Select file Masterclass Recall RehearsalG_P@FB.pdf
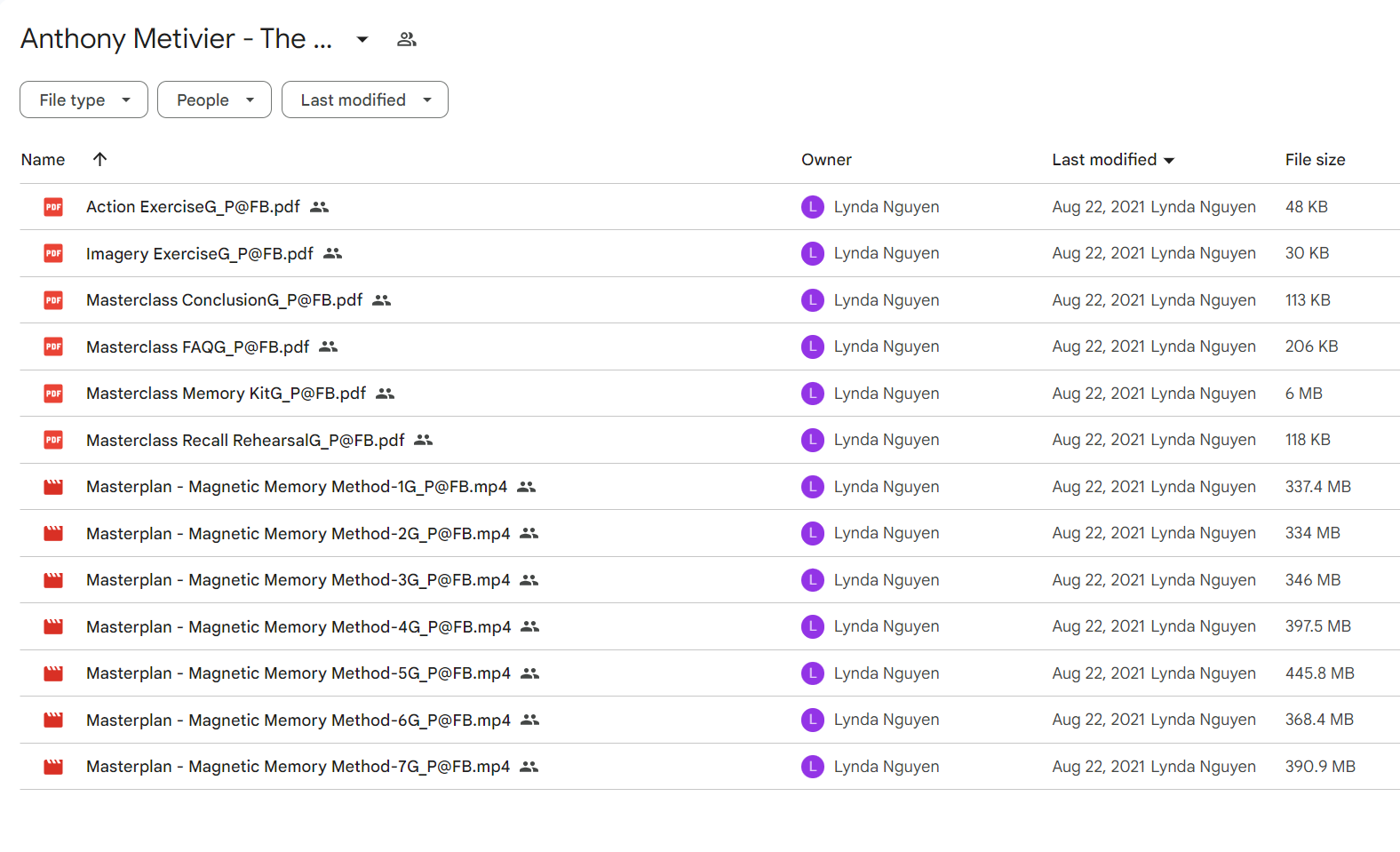The image size is (1400, 852). 245,441
